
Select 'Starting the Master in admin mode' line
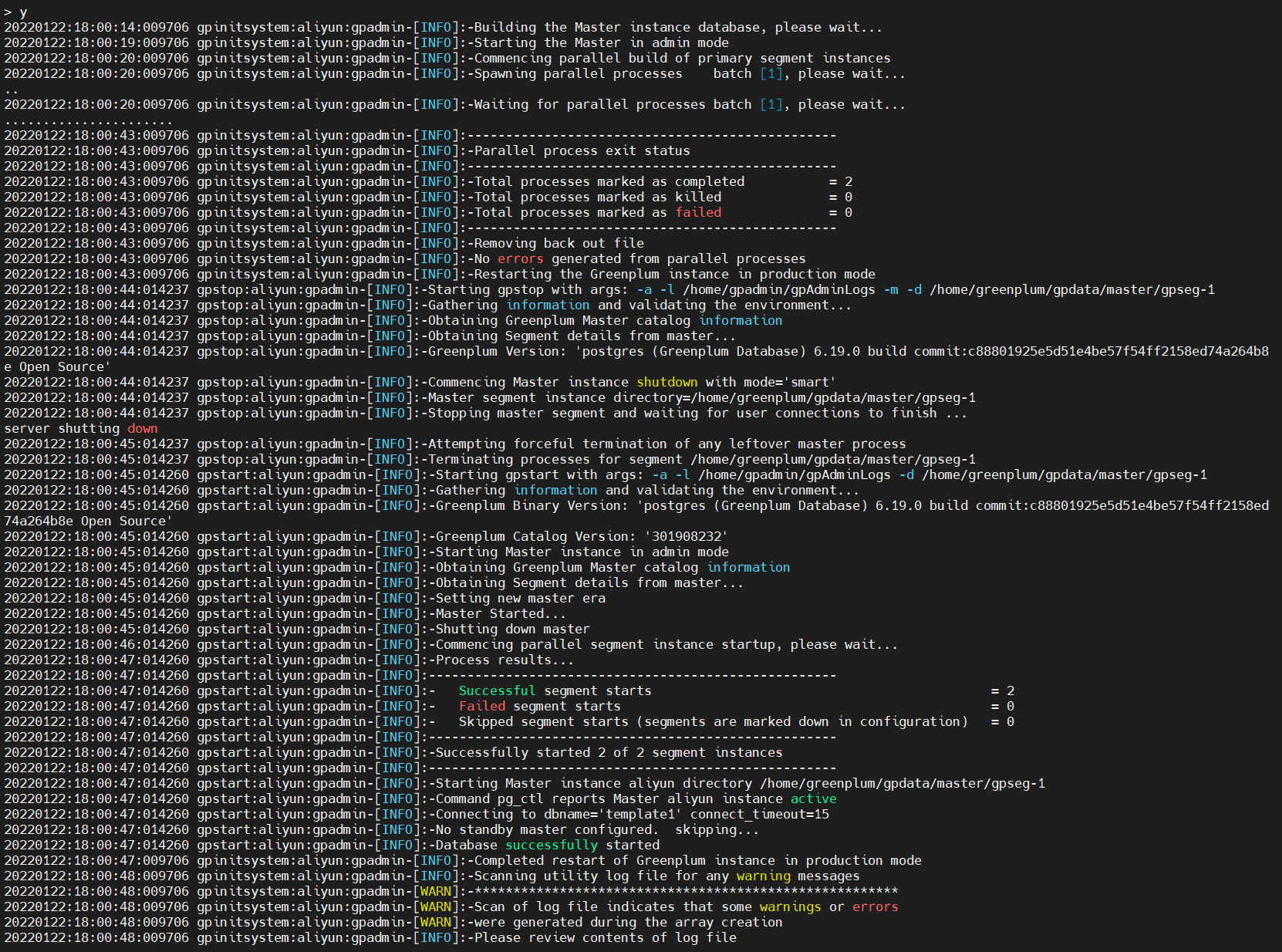366,43
